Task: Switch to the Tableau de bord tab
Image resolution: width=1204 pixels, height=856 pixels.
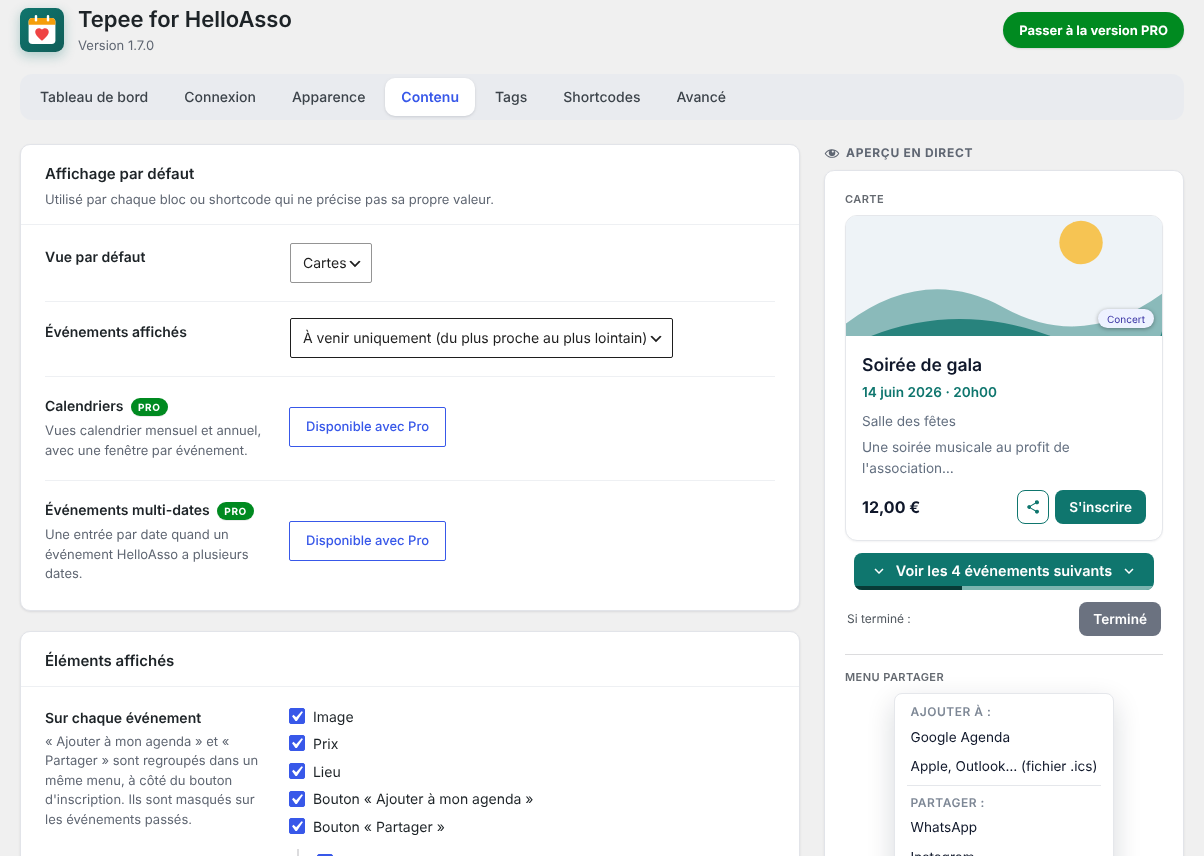Action: 94,97
